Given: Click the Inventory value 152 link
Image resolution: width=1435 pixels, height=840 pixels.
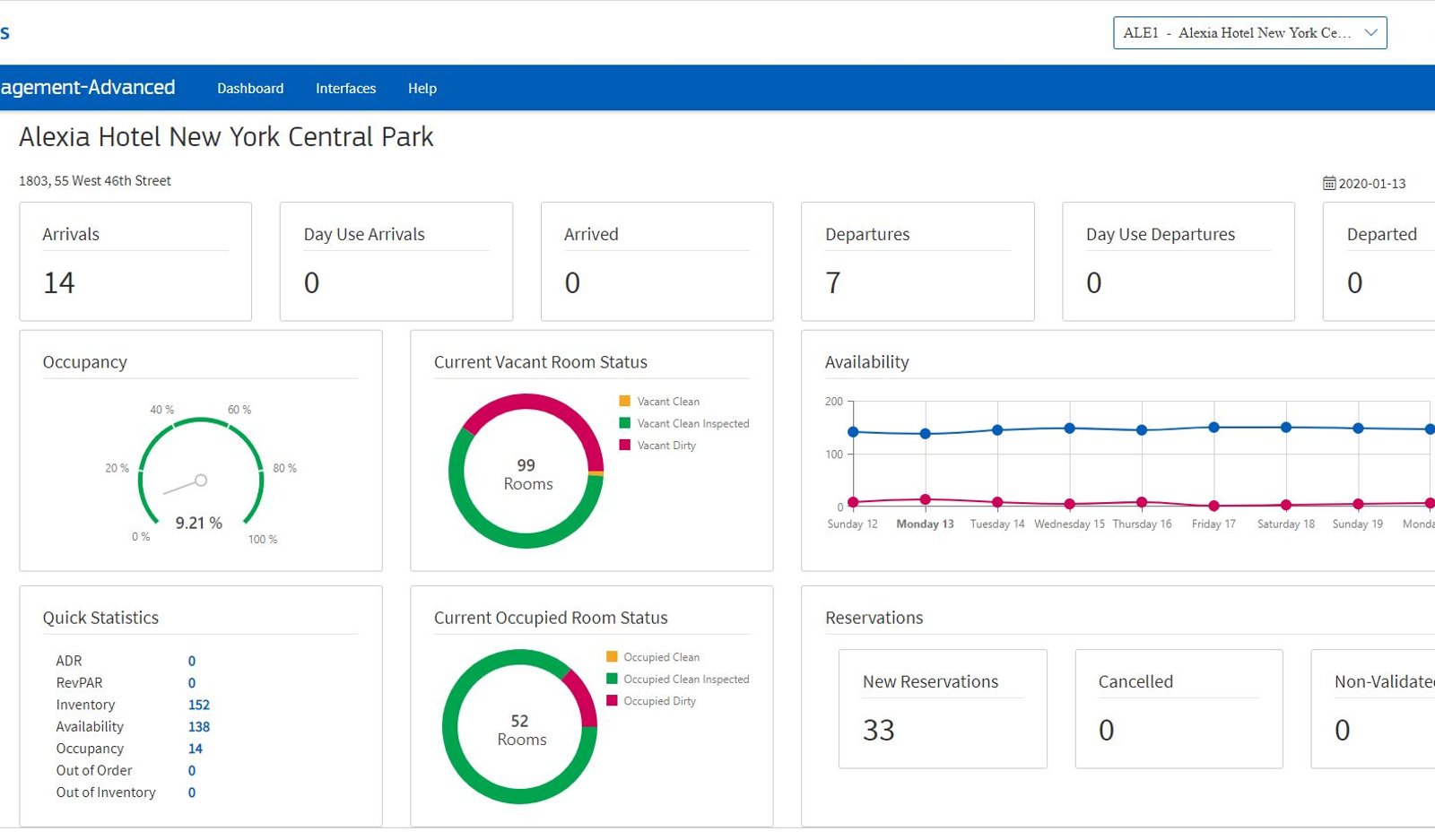Looking at the screenshot, I should tap(199, 705).
